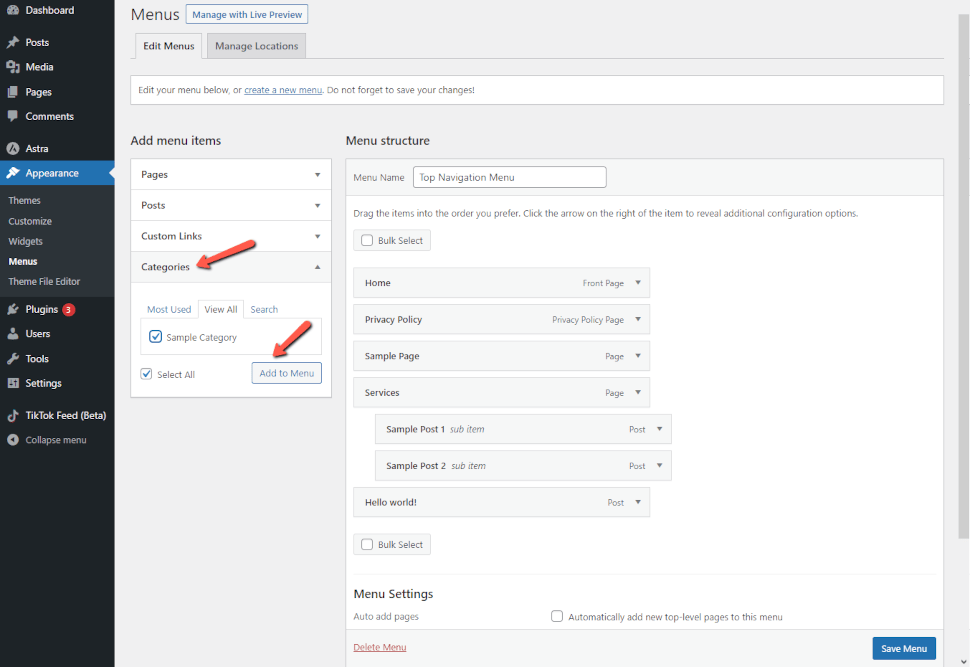The height and width of the screenshot is (667, 970).
Task: Open the Tools wrench icon
Action: click(13, 359)
